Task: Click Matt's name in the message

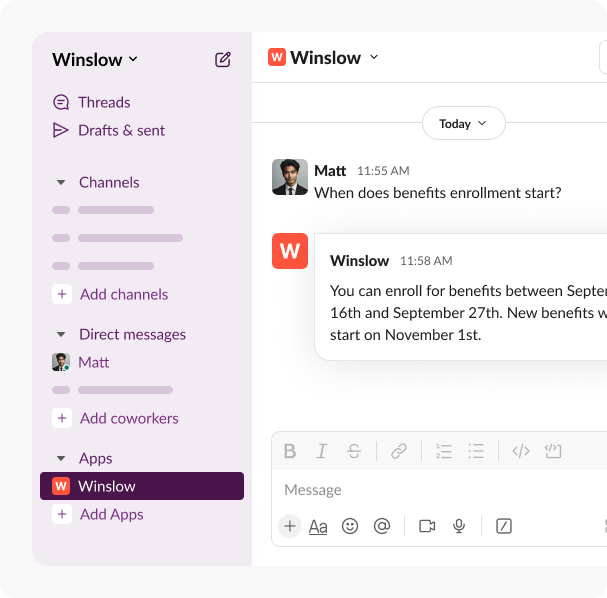Action: pyautogui.click(x=330, y=171)
